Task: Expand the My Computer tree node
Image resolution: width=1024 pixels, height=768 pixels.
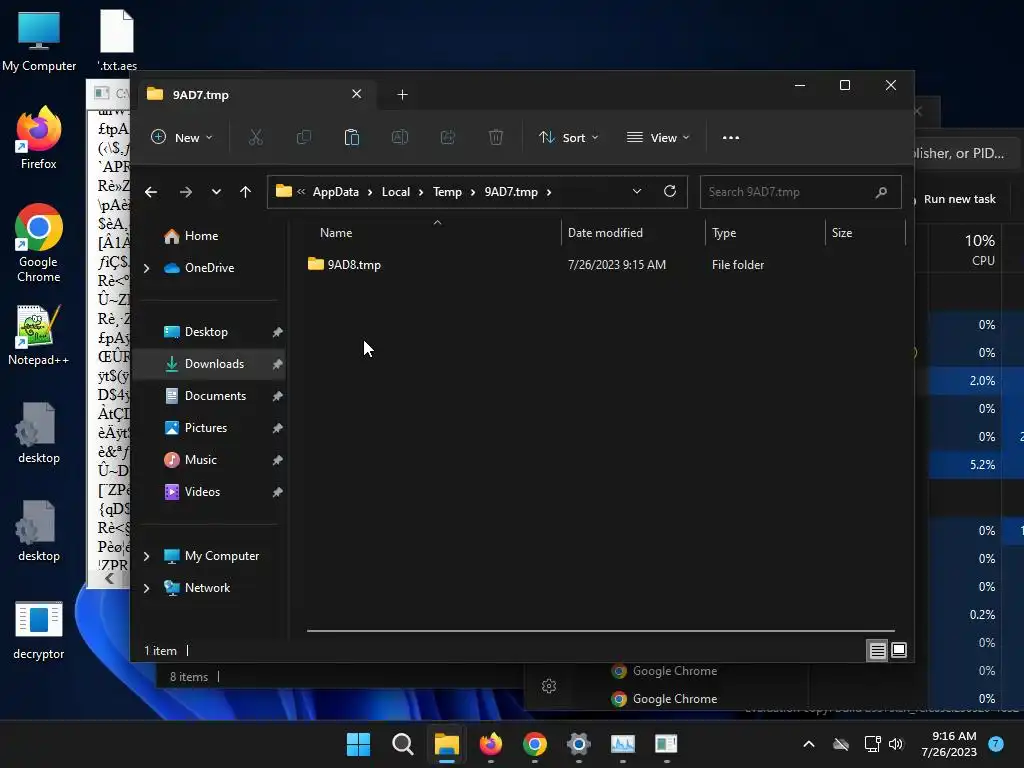Action: (x=146, y=556)
